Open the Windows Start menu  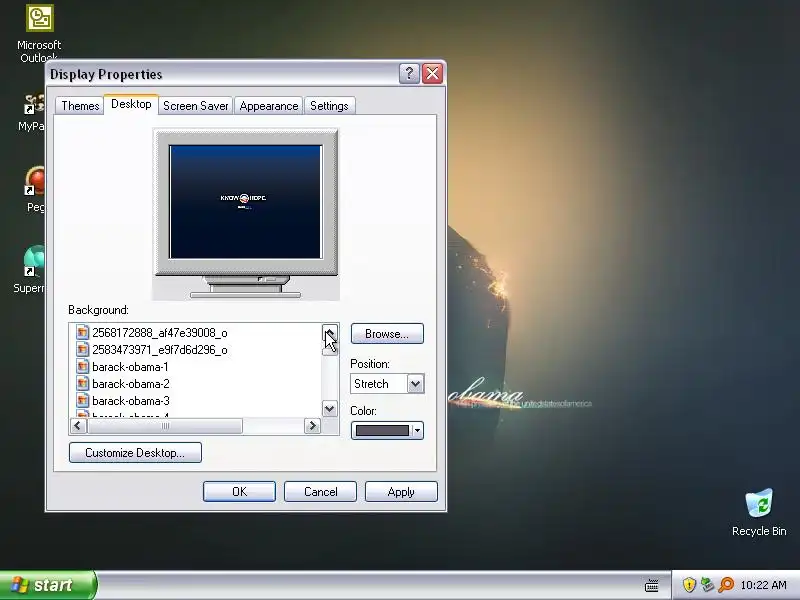point(47,585)
